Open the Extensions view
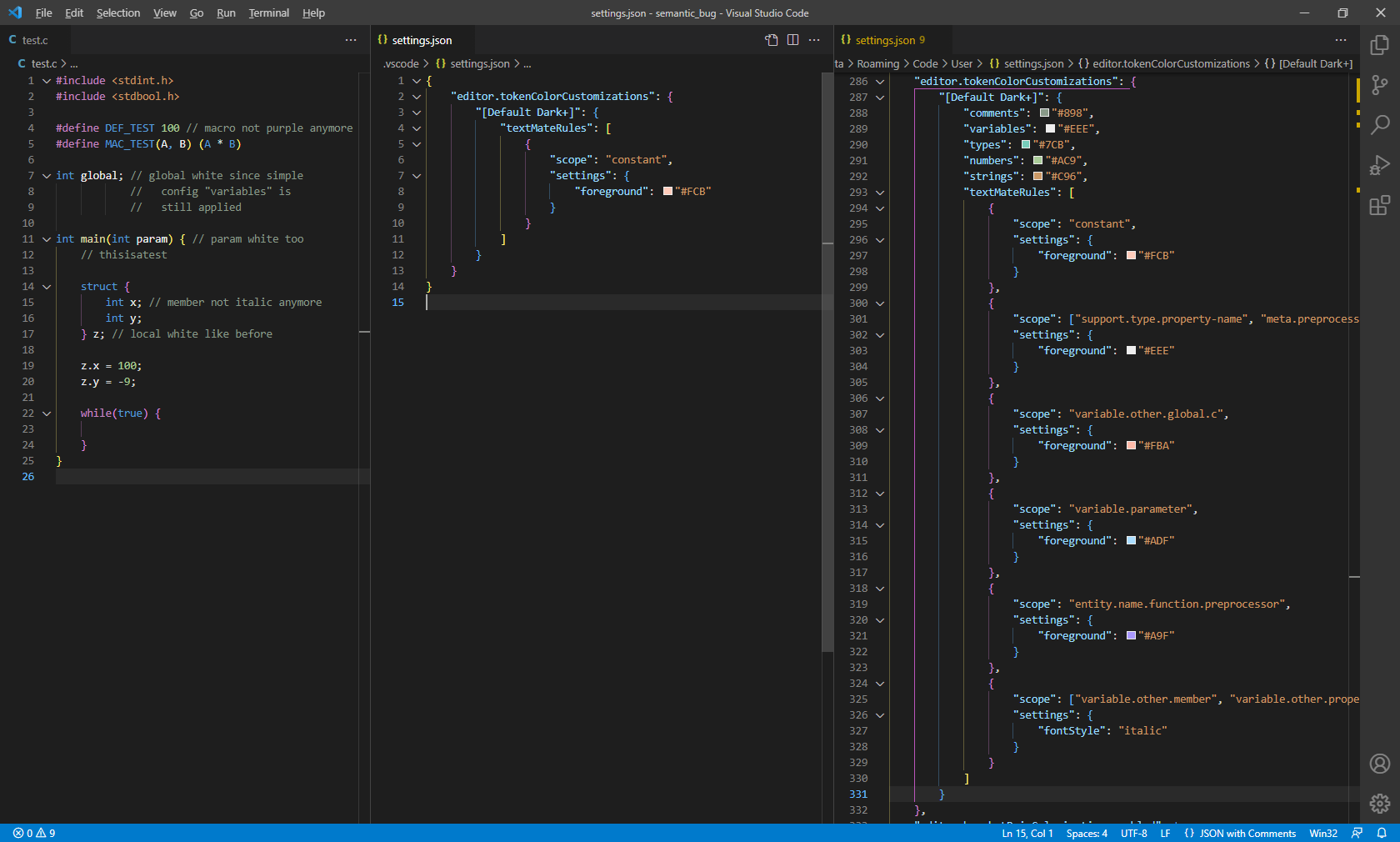The image size is (1400, 842). [1379, 205]
